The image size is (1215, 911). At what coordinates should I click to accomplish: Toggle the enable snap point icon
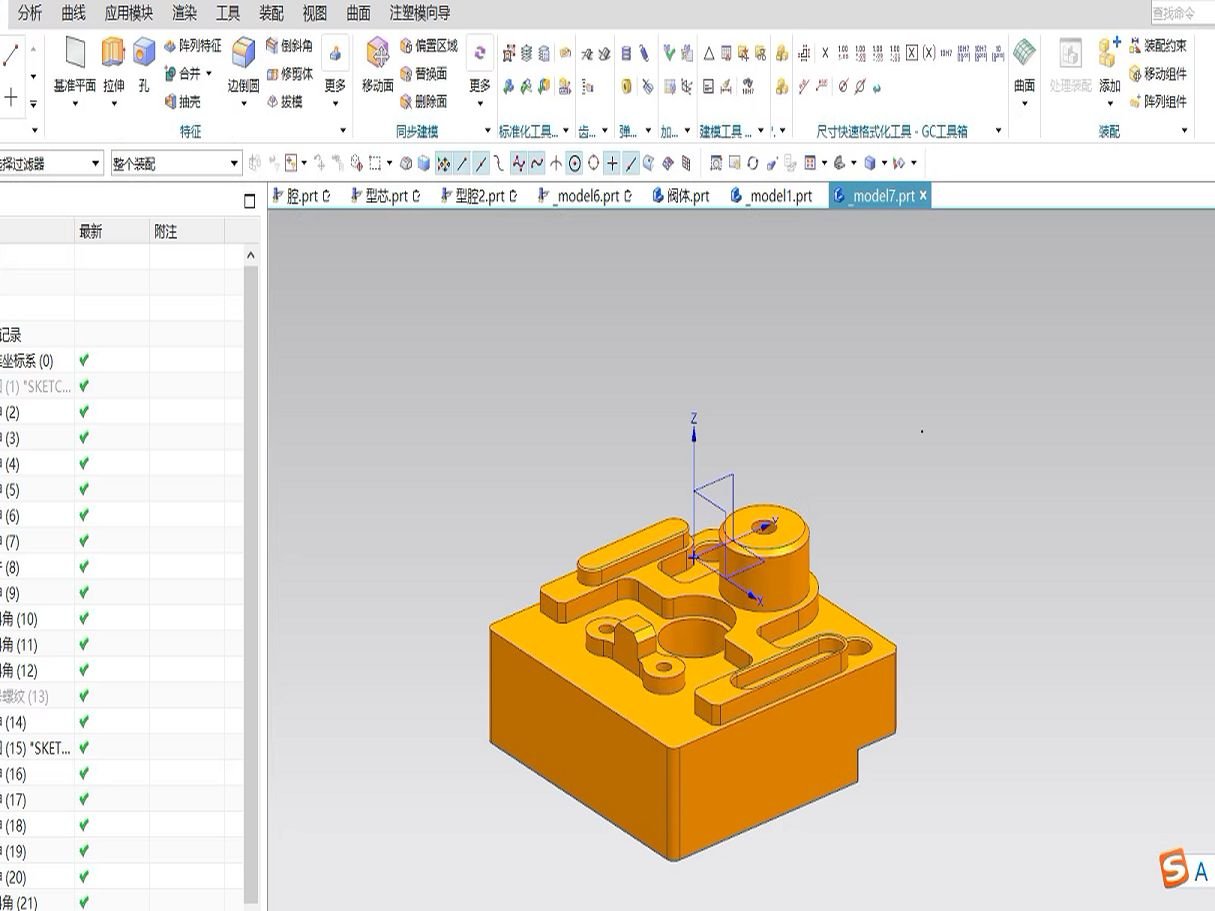point(443,163)
